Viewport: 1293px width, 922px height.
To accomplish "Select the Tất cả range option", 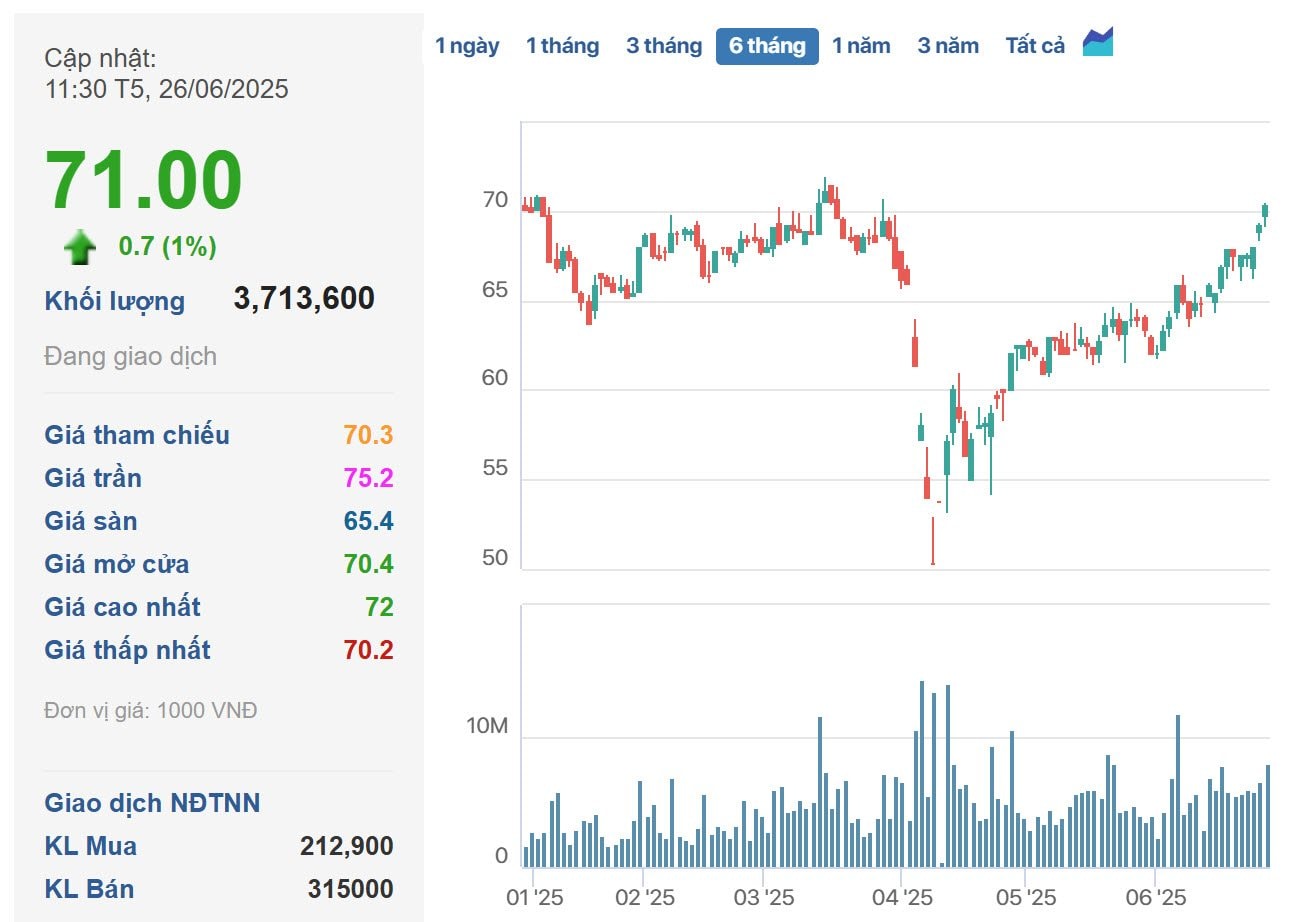I will tap(1035, 46).
